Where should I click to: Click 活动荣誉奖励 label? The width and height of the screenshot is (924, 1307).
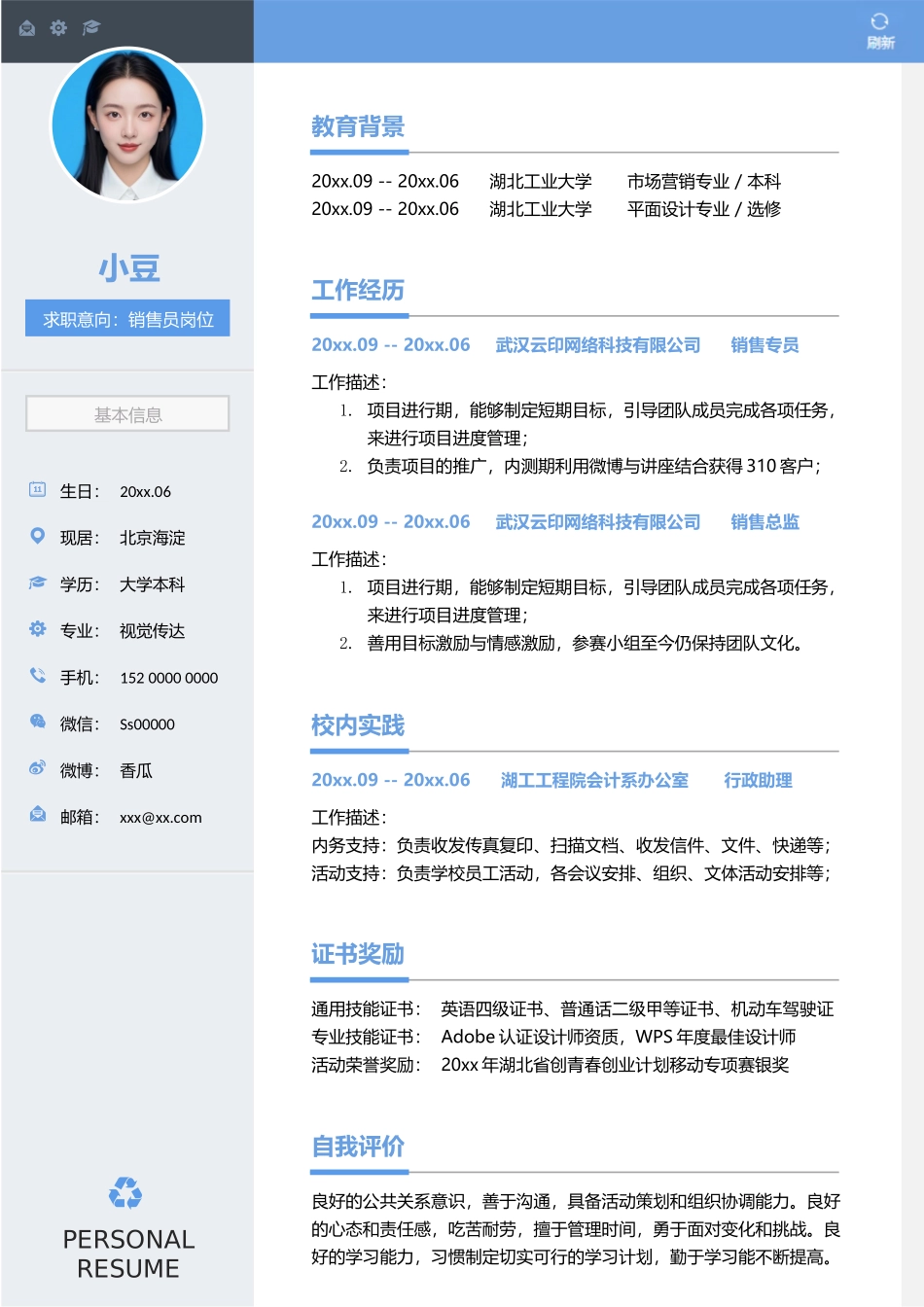[x=366, y=1065]
